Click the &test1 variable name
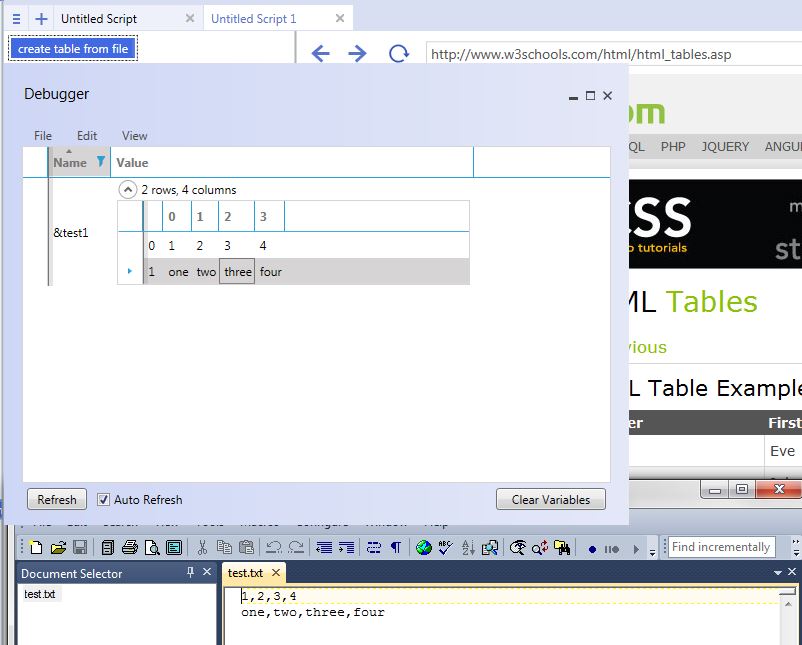Screen dimensions: 802x645 pos(71,233)
